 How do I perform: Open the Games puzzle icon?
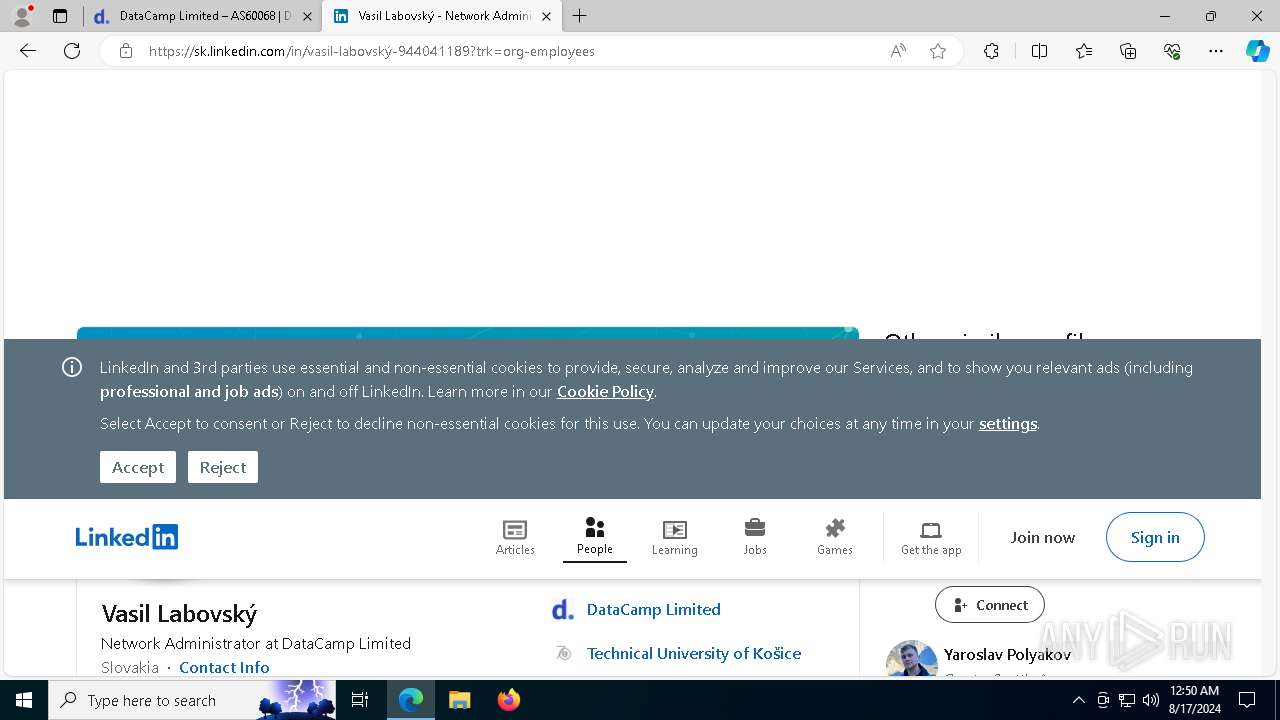[x=835, y=537]
